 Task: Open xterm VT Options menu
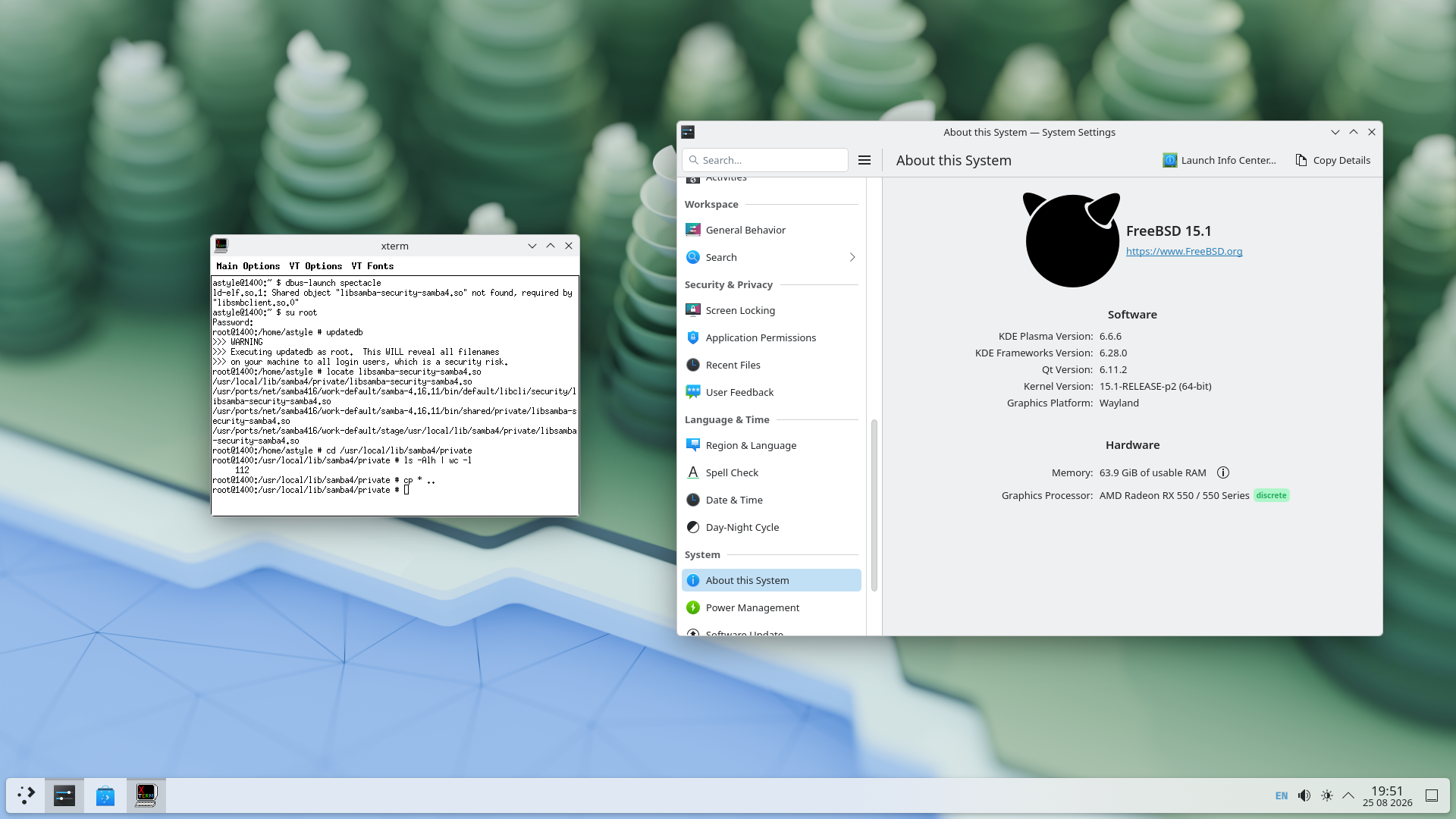click(315, 266)
